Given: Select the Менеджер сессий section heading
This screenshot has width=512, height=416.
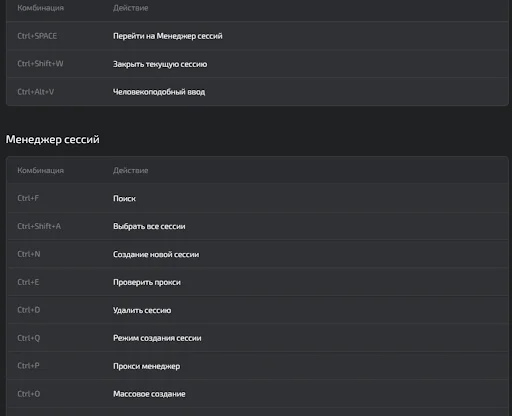Looking at the screenshot, I should [x=52, y=139].
